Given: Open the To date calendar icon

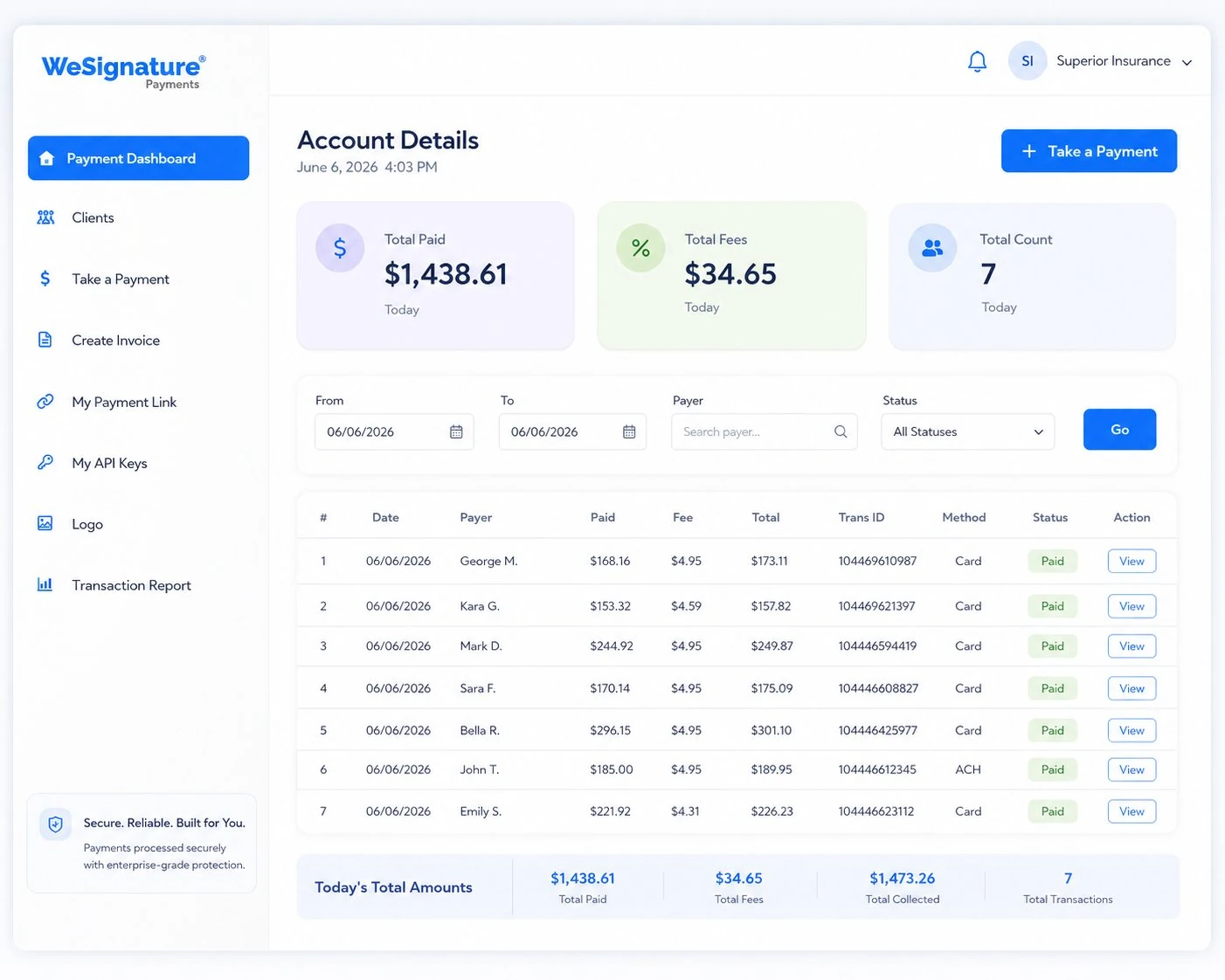Looking at the screenshot, I should (629, 431).
